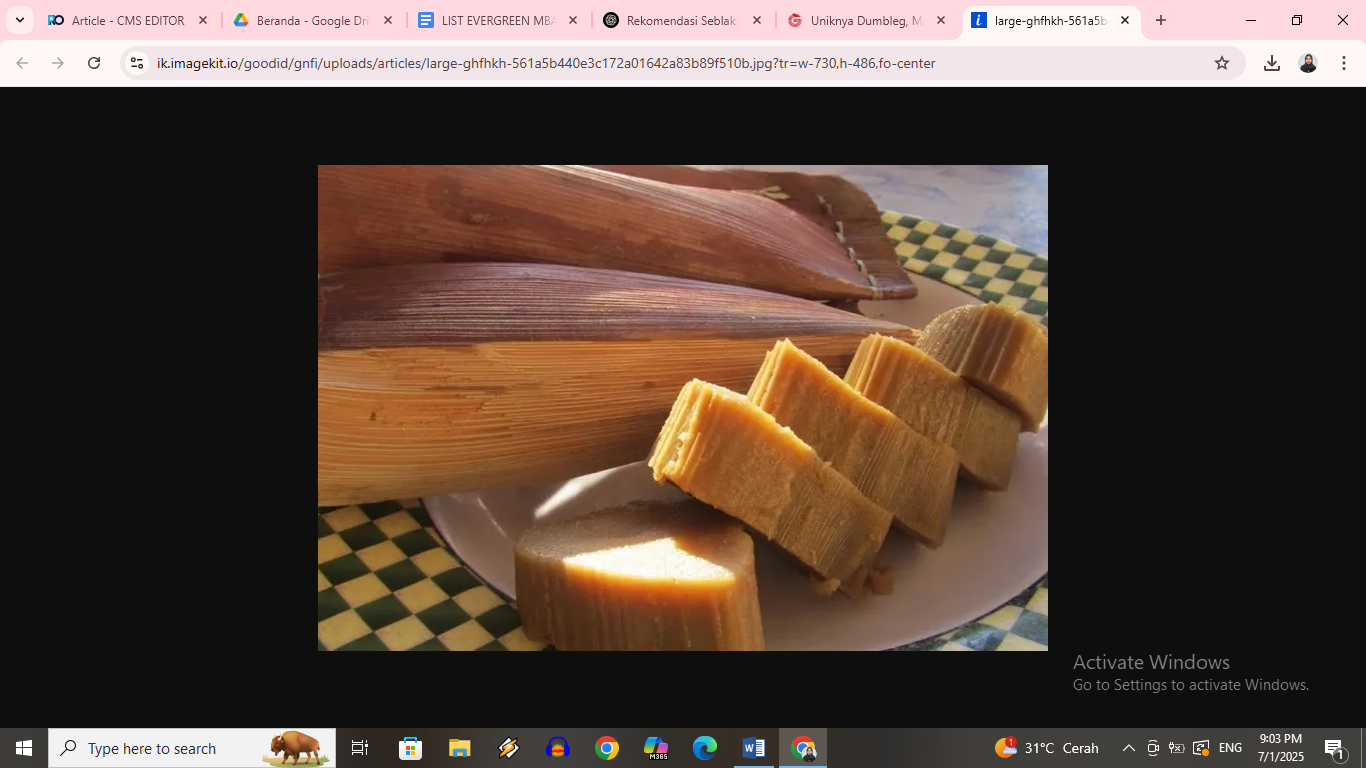Image resolution: width=1366 pixels, height=768 pixels.
Task: Expand the tab search dropdown
Action: click(19, 20)
